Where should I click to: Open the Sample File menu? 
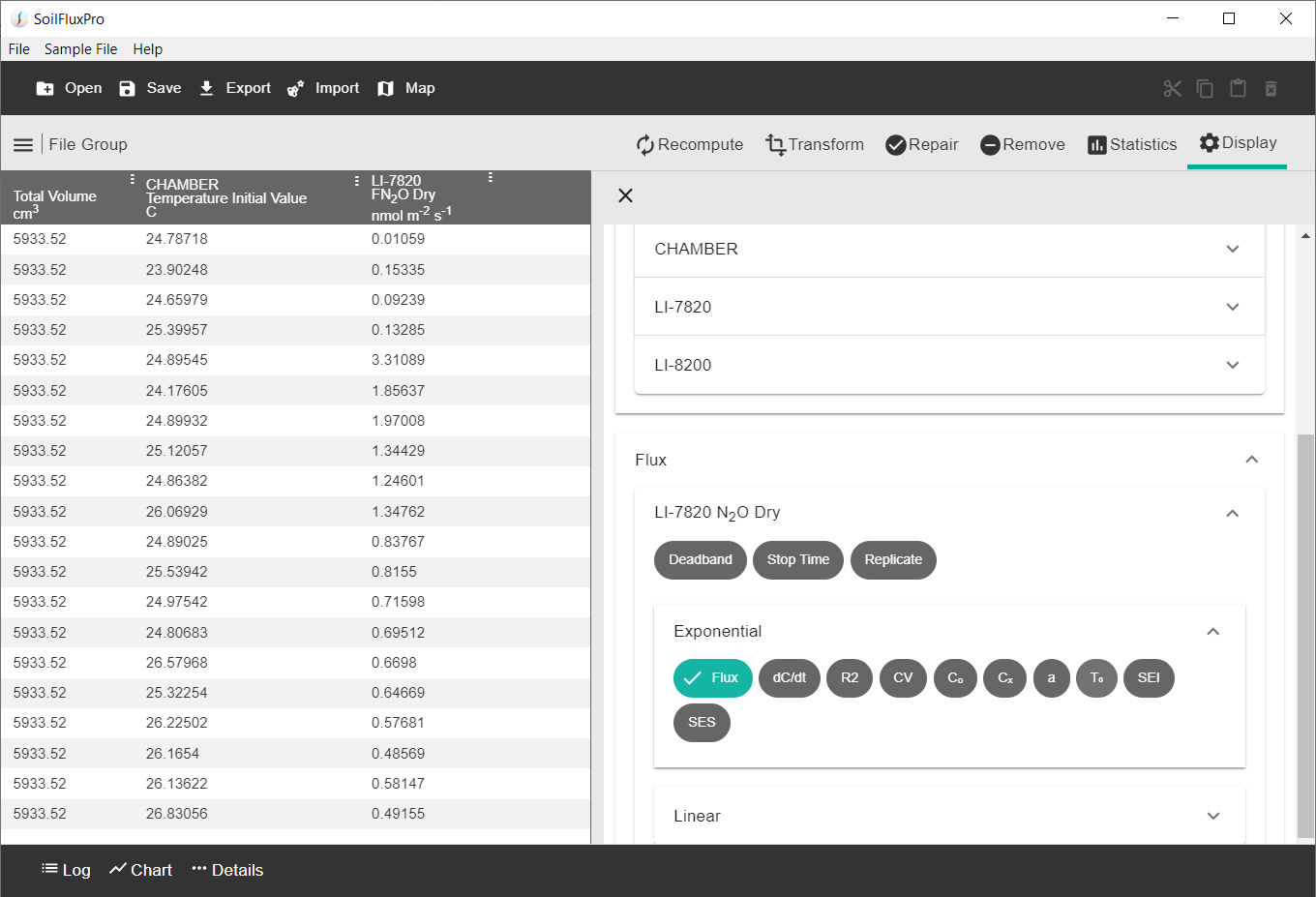tap(80, 48)
